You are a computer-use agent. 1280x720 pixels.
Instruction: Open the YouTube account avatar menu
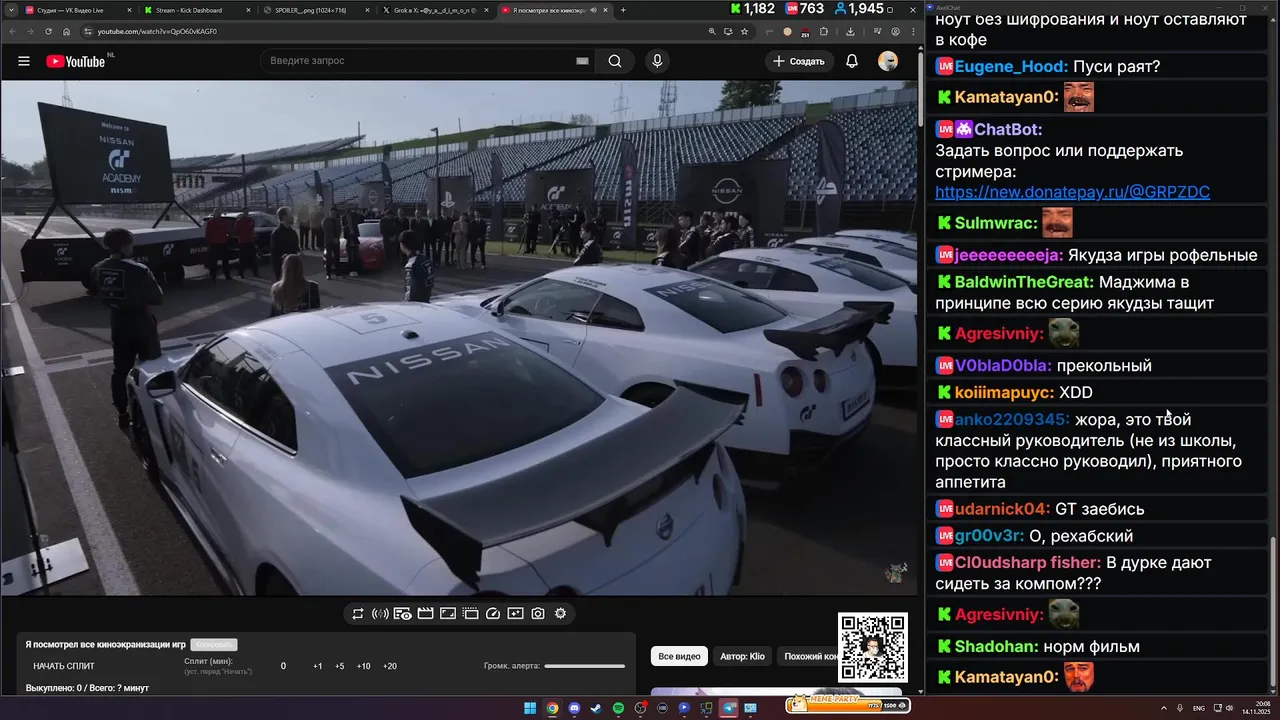[x=888, y=61]
